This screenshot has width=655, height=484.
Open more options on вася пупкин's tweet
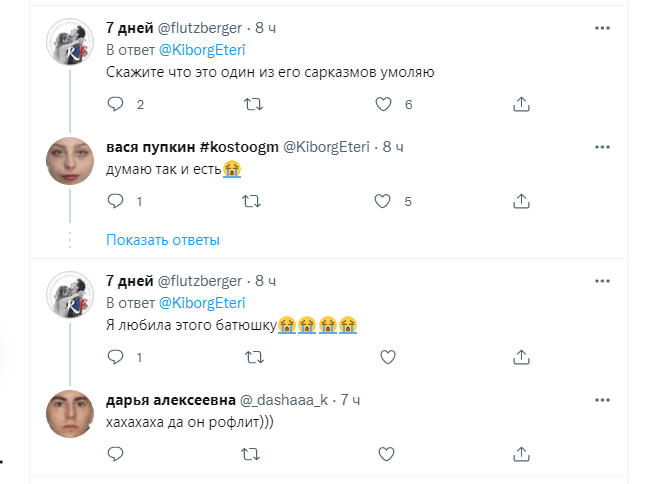click(601, 146)
